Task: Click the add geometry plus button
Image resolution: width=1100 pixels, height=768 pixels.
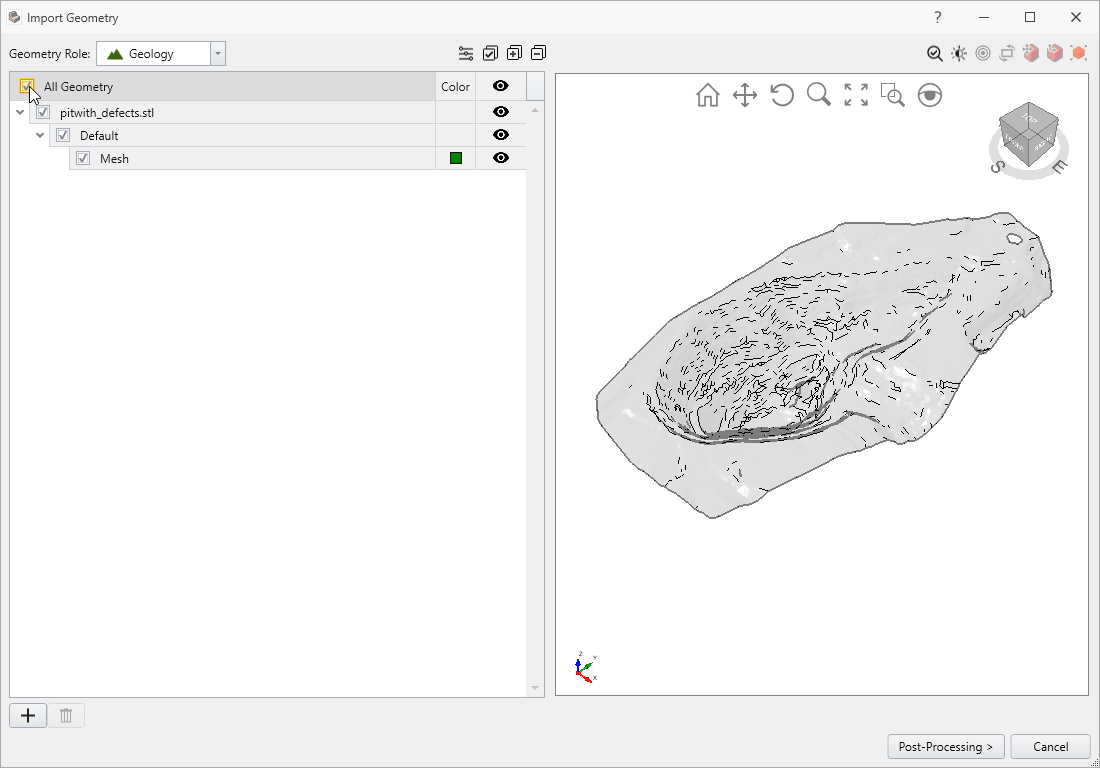Action: tap(28, 715)
